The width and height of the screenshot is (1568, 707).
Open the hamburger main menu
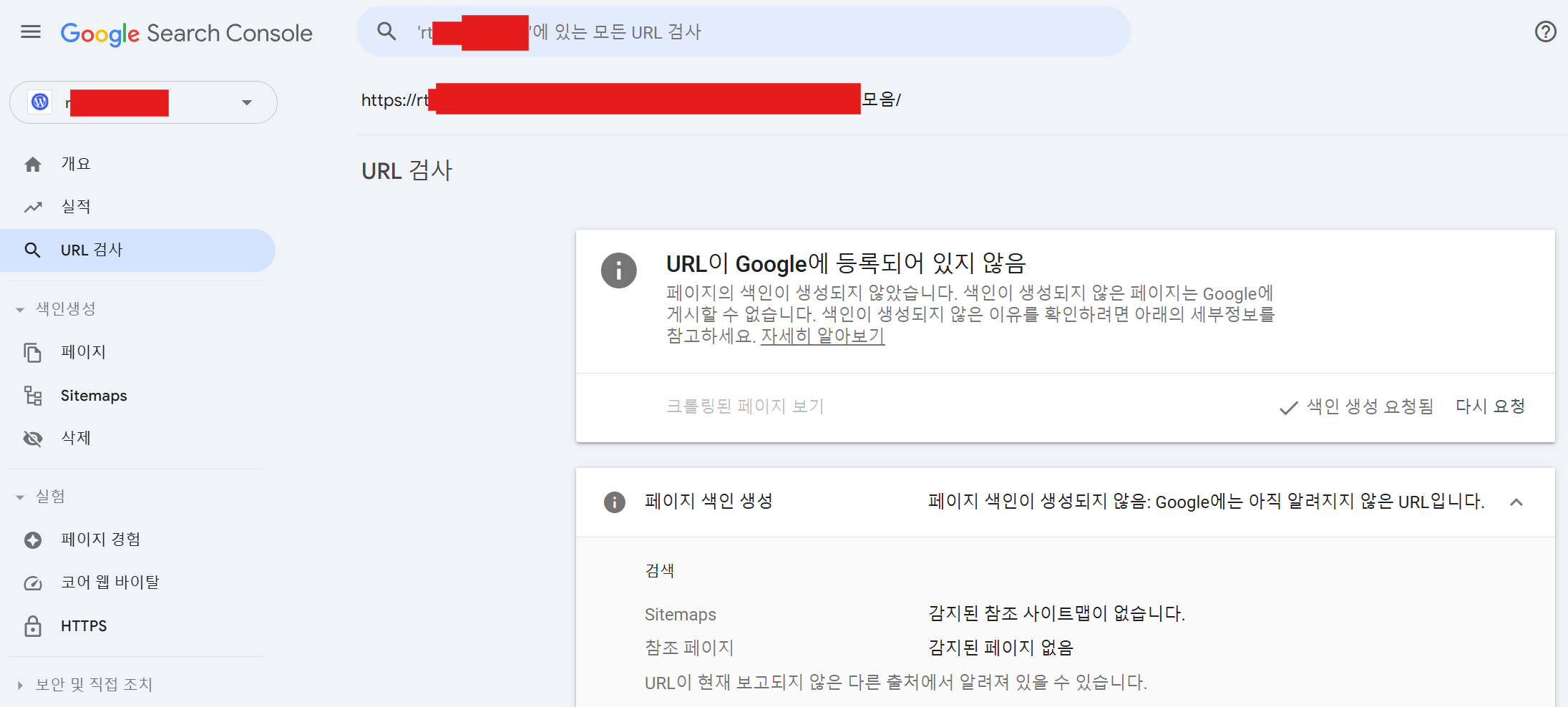coord(31,31)
